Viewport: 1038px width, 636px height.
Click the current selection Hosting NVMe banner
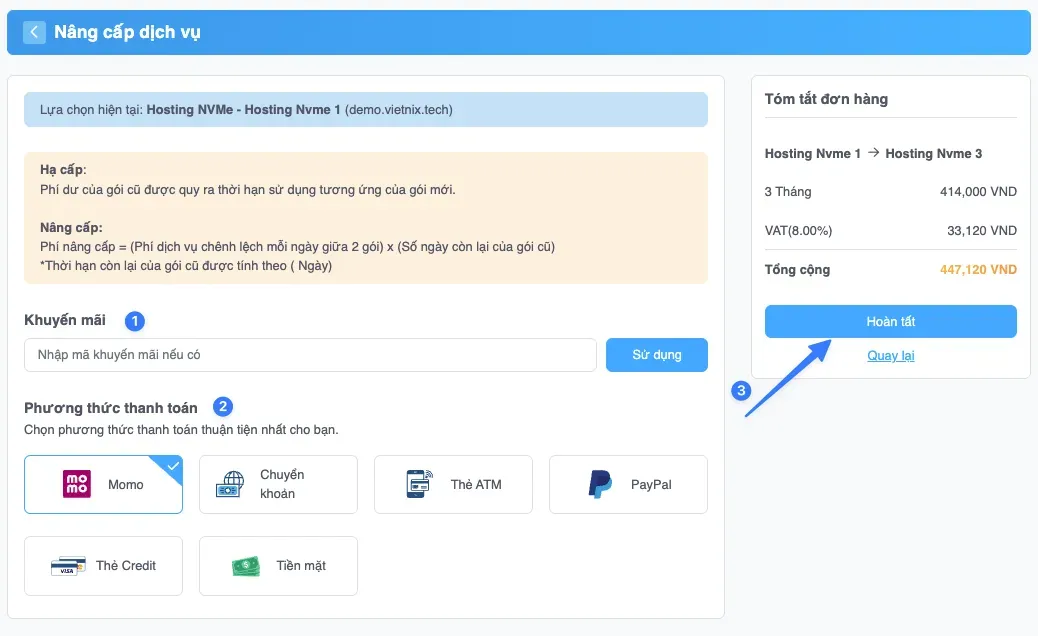point(365,110)
